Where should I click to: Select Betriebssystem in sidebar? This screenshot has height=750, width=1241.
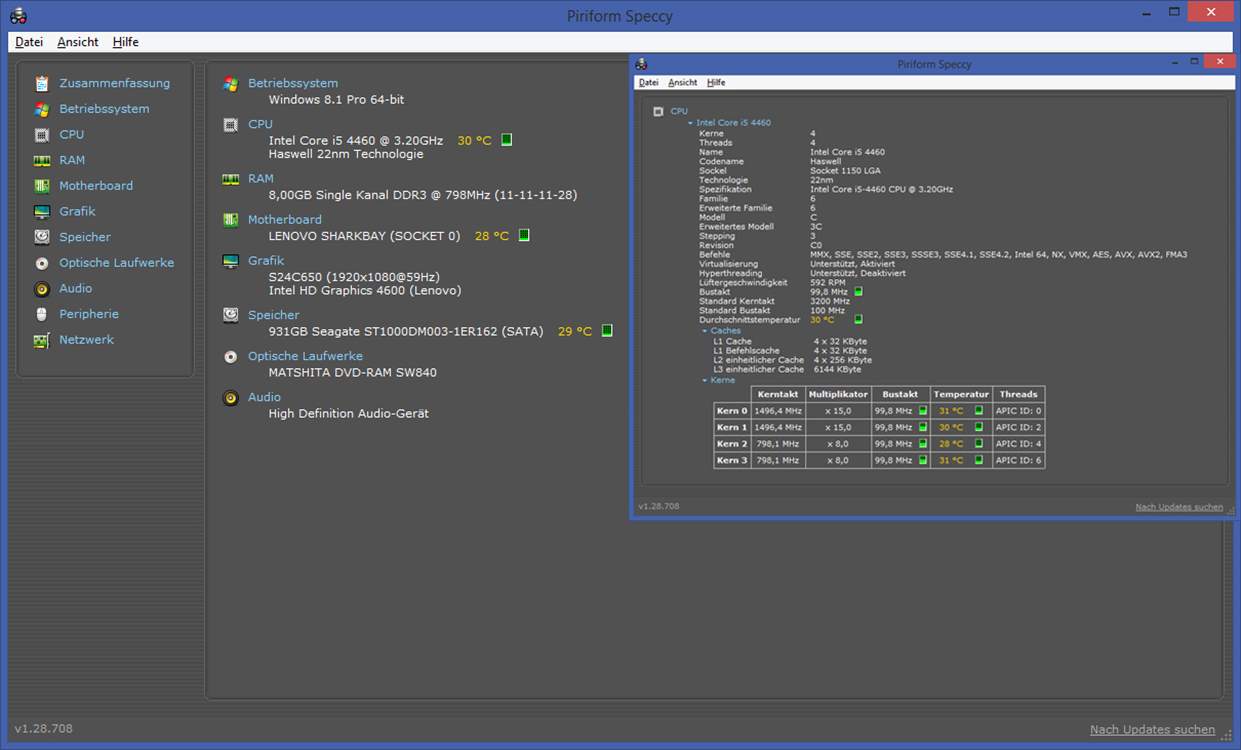tap(104, 109)
